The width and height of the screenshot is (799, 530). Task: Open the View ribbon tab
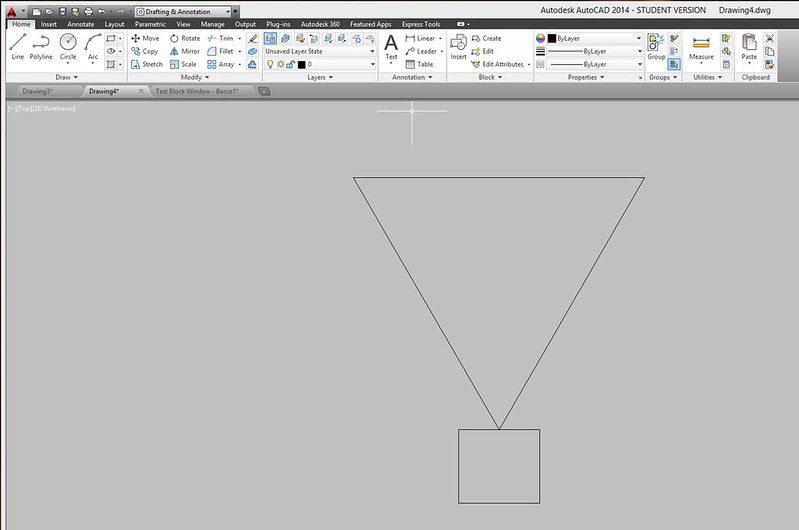[x=183, y=24]
